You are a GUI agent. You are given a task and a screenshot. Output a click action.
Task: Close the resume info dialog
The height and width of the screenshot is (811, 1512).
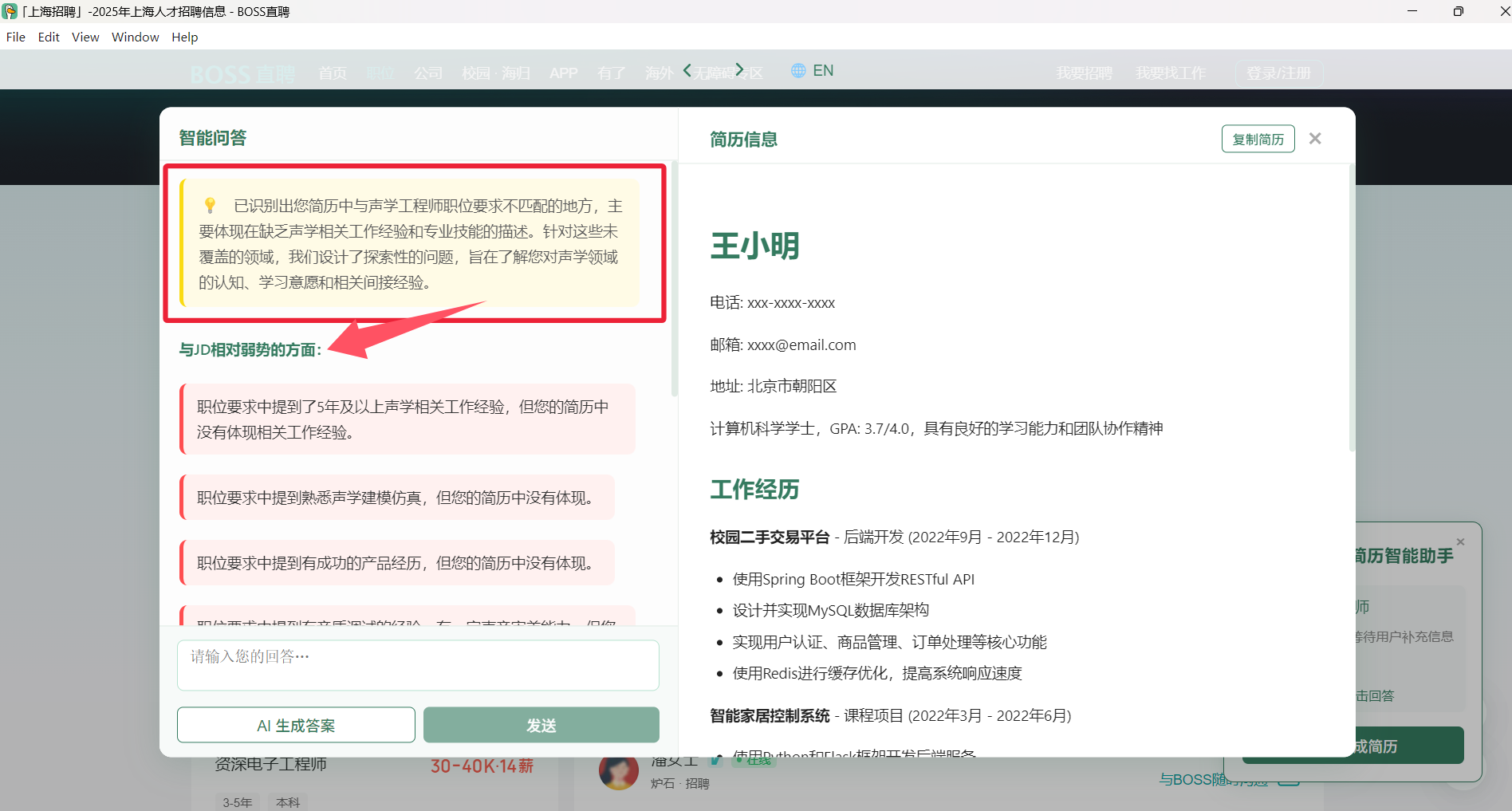click(1315, 139)
